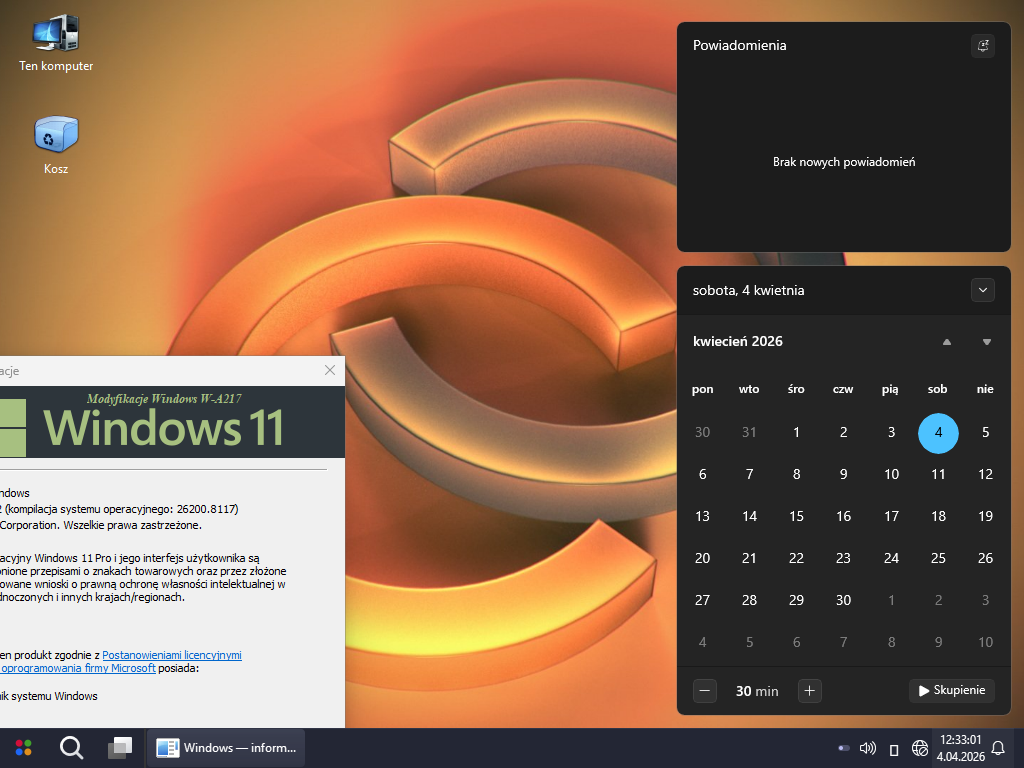Screen dimensions: 1024x768
Task: Go to previous month with up arrow
Action: (x=947, y=342)
